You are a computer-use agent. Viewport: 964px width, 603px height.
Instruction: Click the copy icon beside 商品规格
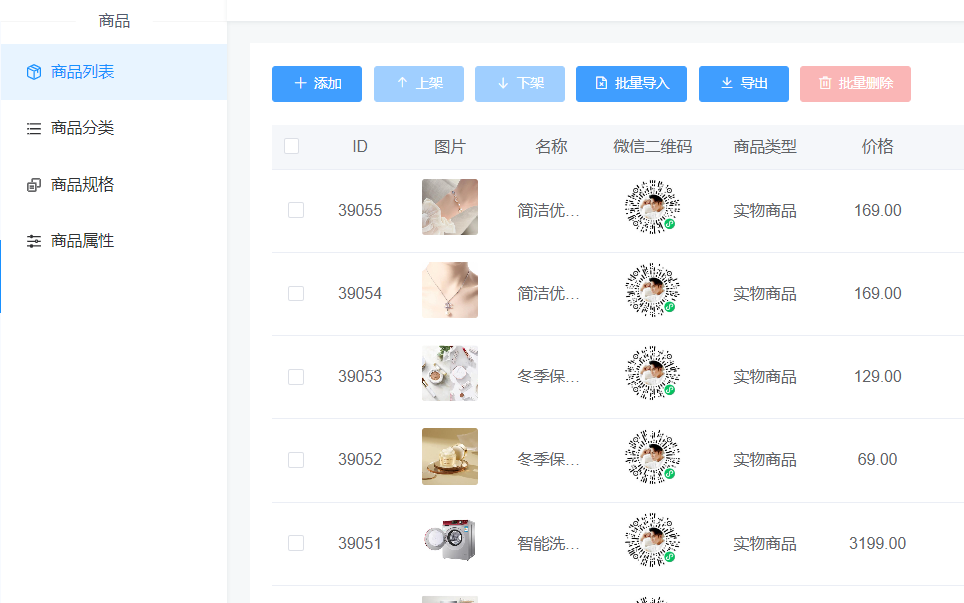pos(34,185)
